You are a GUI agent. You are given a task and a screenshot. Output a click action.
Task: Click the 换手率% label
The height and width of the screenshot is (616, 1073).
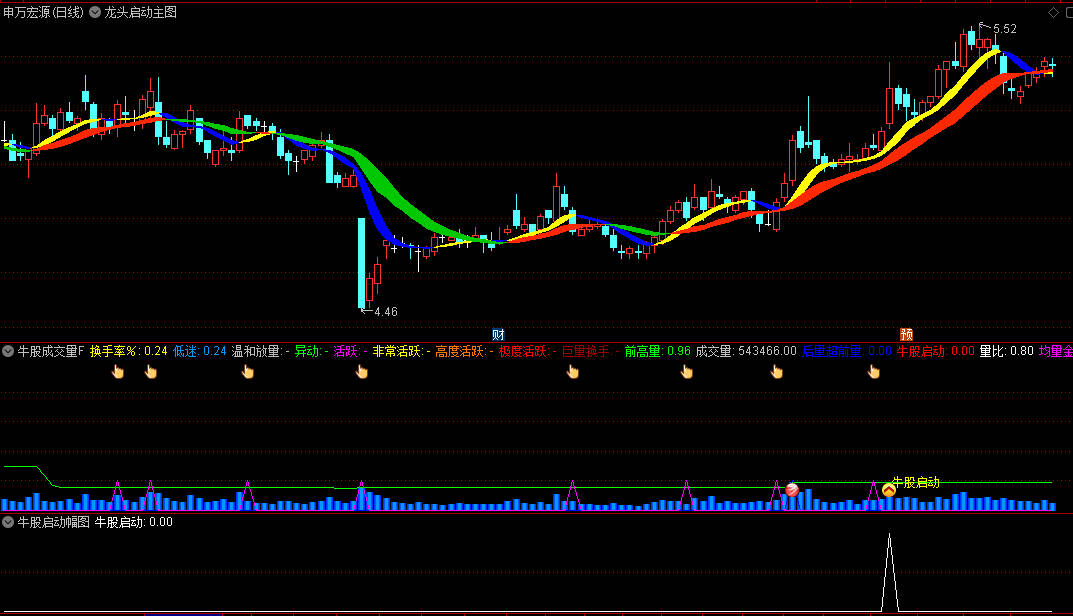[x=114, y=351]
